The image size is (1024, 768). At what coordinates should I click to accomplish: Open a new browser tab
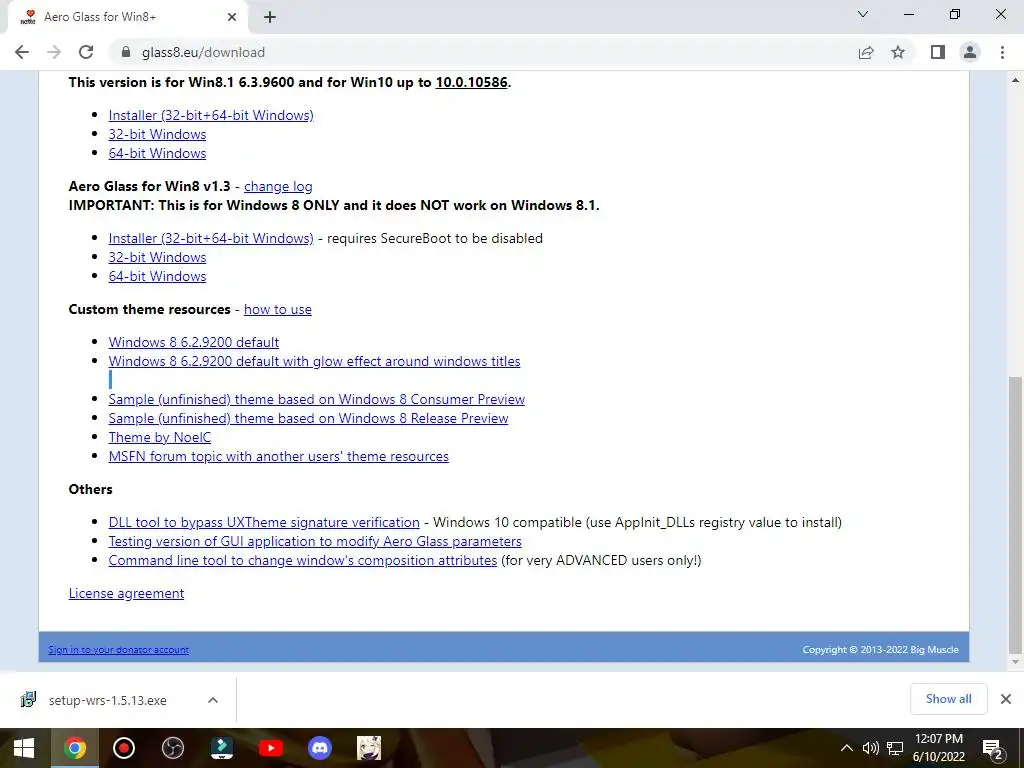270,17
